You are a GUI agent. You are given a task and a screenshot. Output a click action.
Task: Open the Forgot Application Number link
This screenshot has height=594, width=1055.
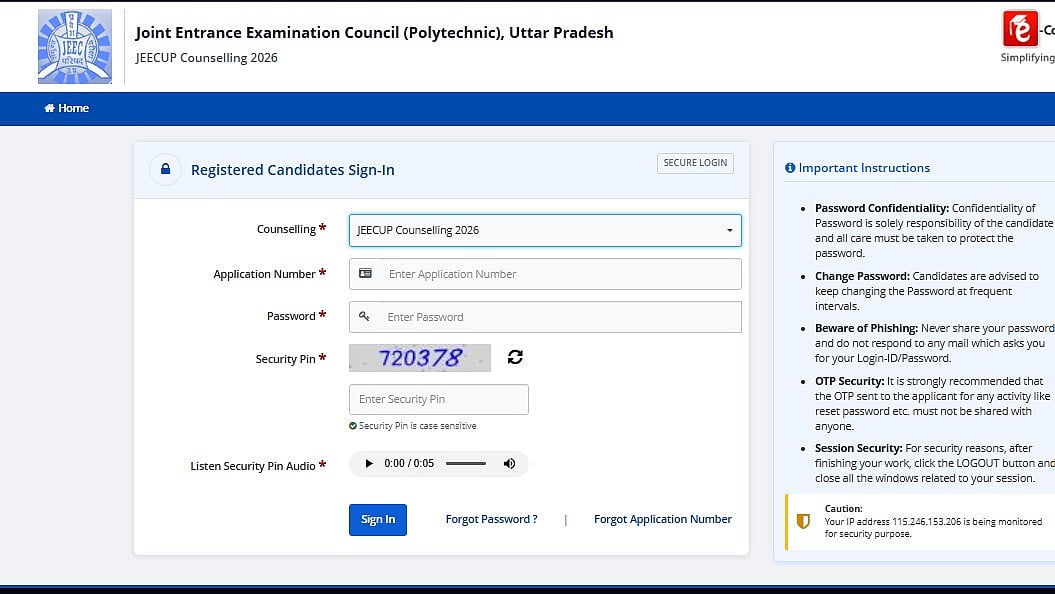(x=663, y=519)
